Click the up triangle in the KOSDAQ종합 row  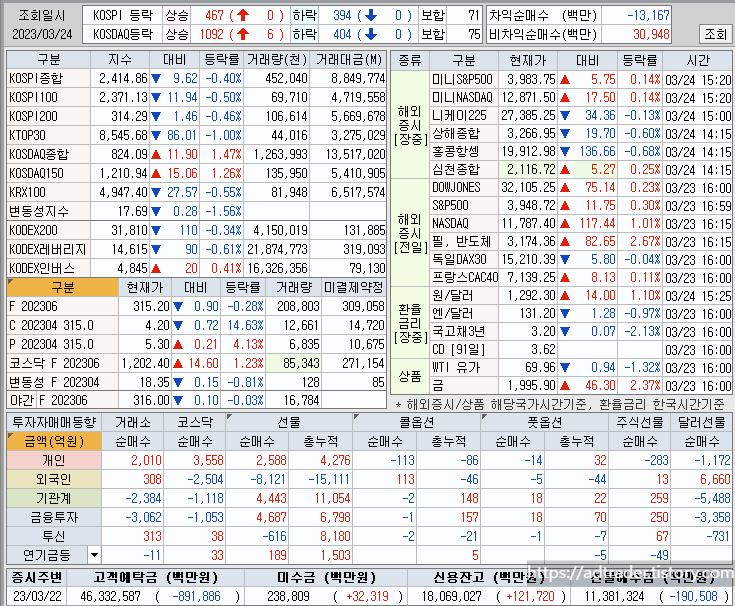[156, 154]
